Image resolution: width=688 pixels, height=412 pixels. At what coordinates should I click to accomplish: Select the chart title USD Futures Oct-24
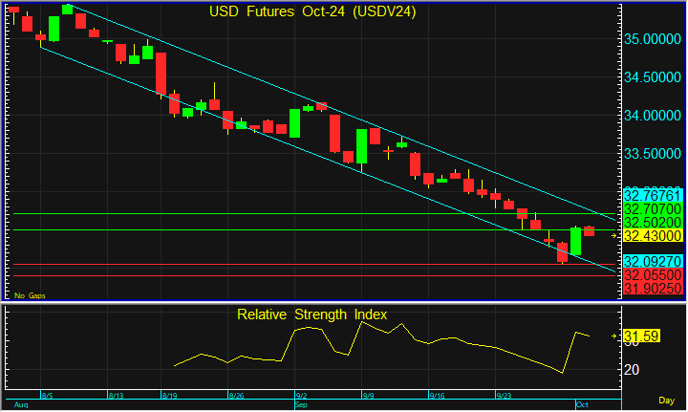pos(312,12)
